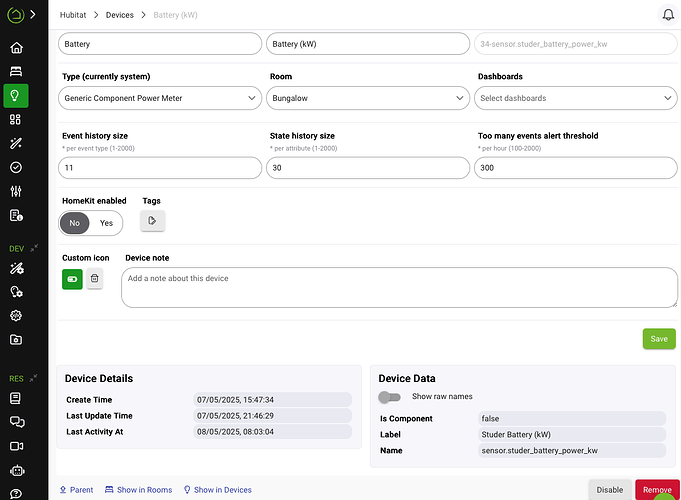Edit Event history size field

pyautogui.click(x=160, y=168)
